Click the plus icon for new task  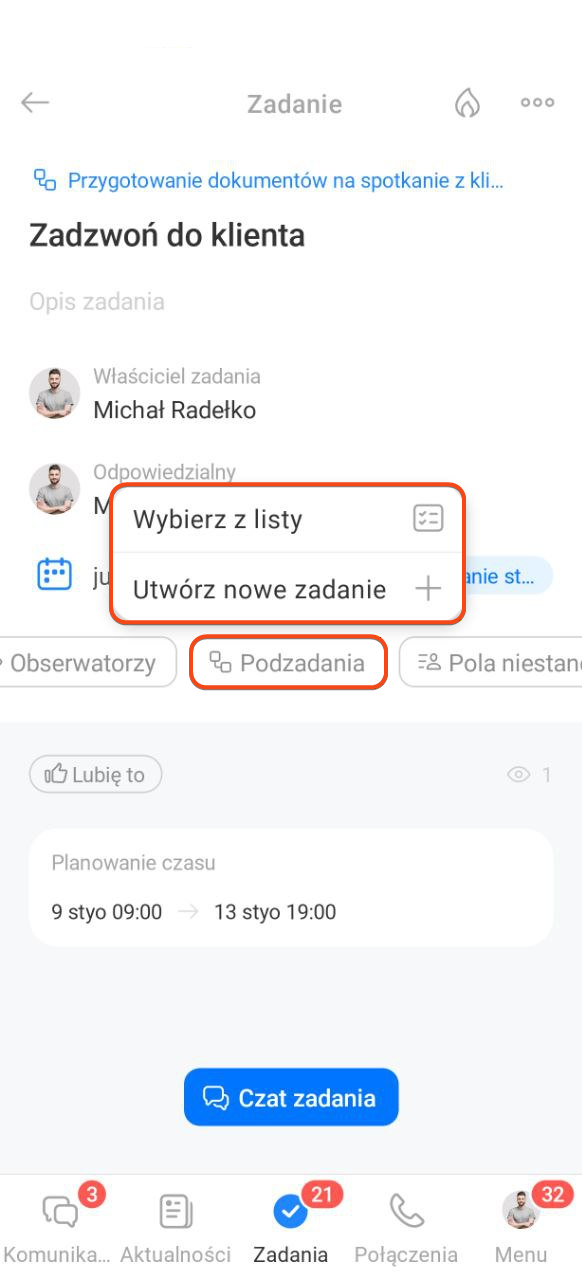pos(428,589)
